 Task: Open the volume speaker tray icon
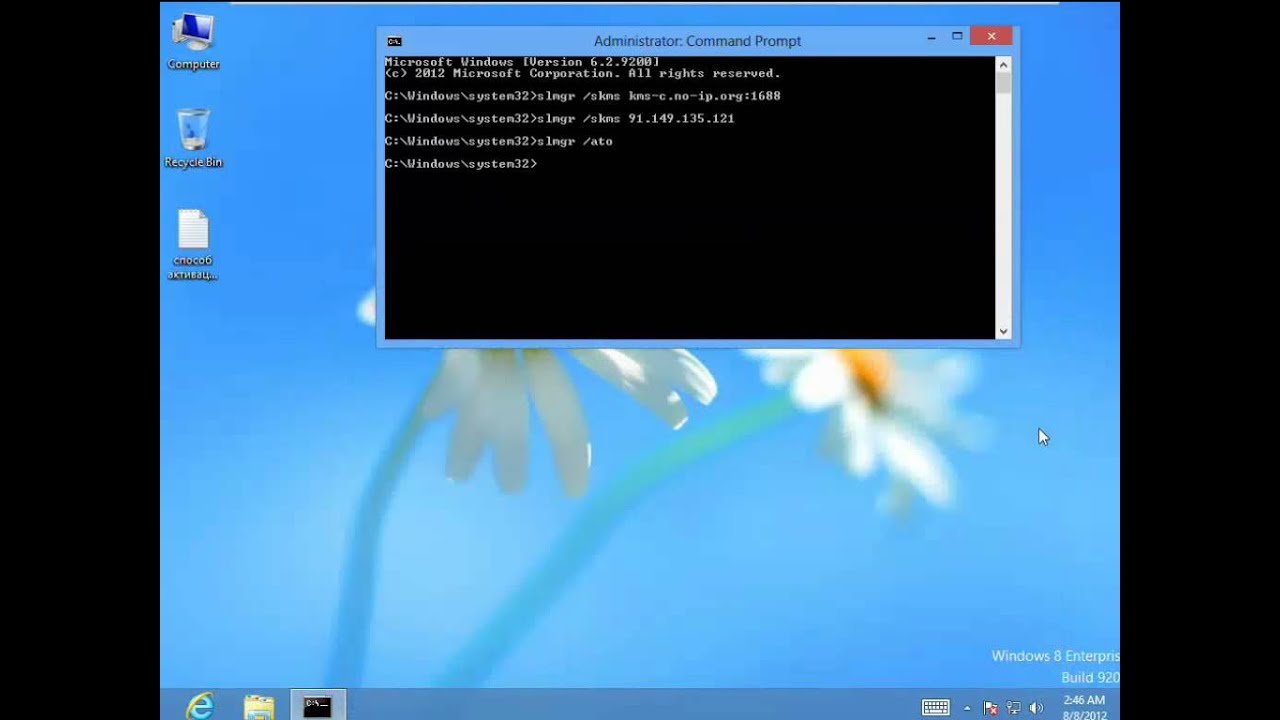pyautogui.click(x=1036, y=708)
